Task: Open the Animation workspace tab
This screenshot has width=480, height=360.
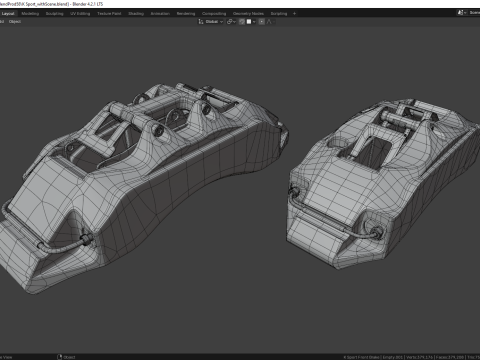Action: pos(160,14)
